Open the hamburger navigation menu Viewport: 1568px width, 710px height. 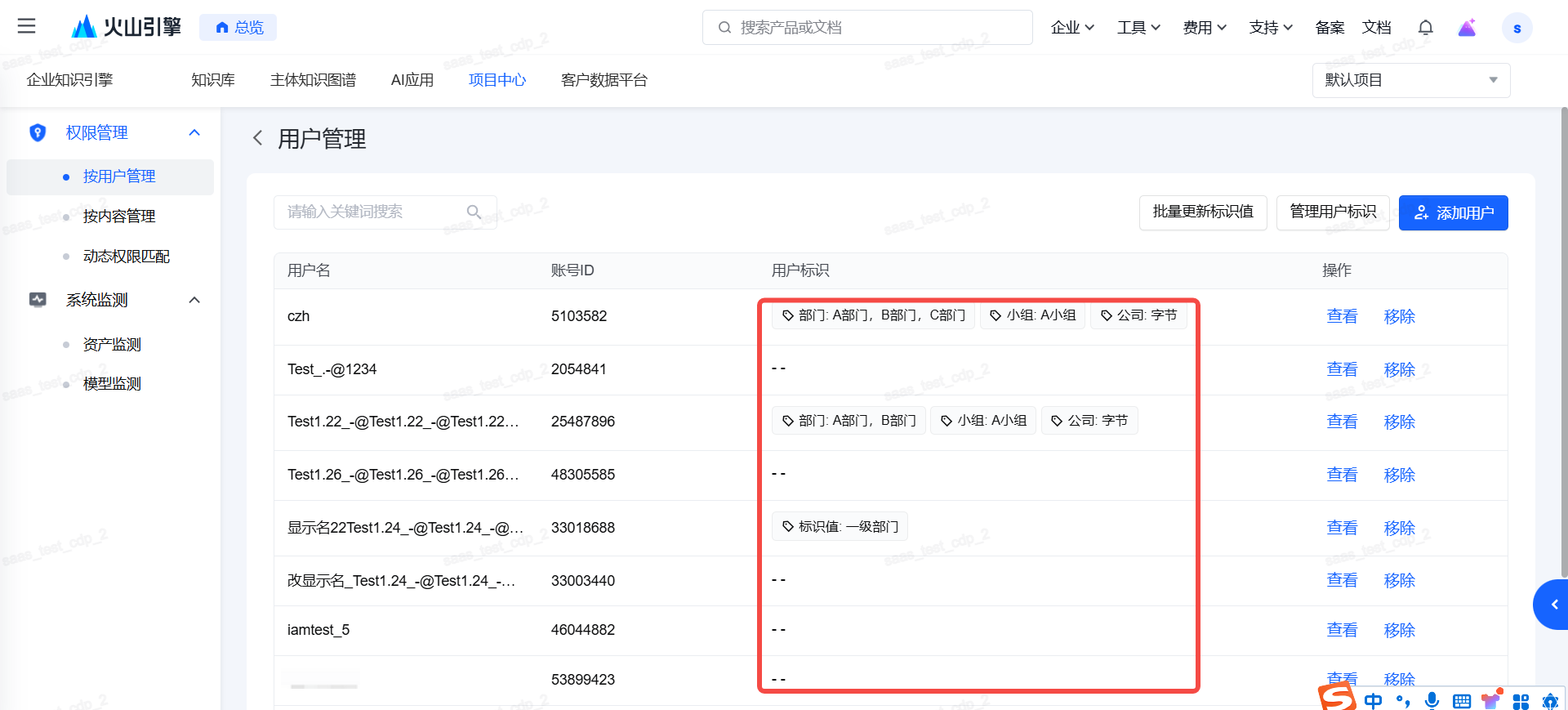tap(26, 26)
